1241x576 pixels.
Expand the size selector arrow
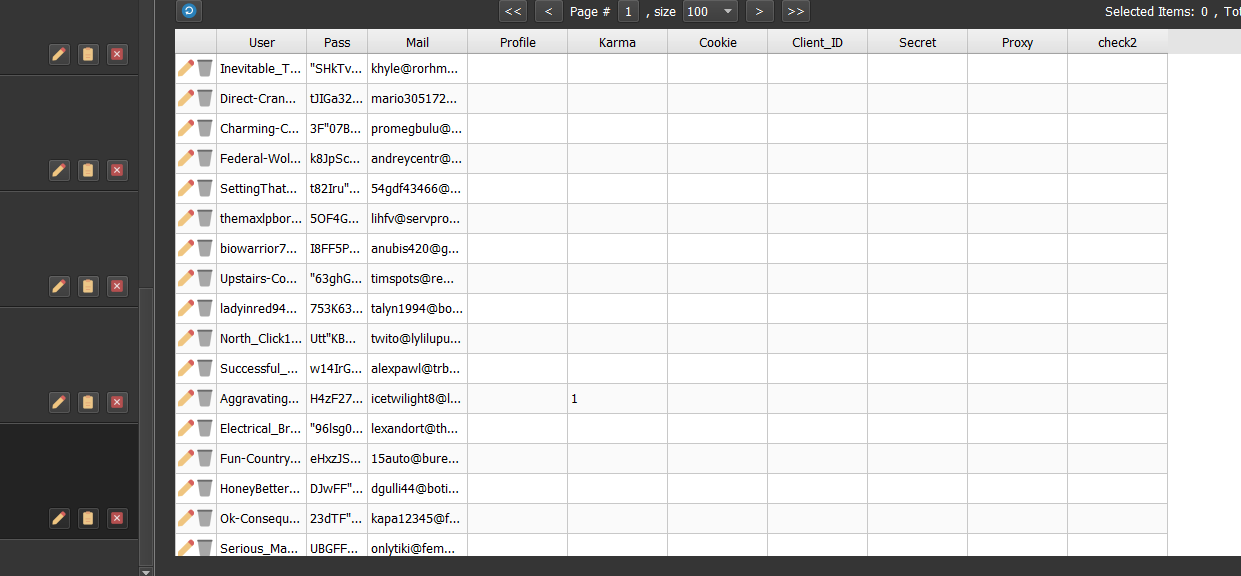point(727,11)
